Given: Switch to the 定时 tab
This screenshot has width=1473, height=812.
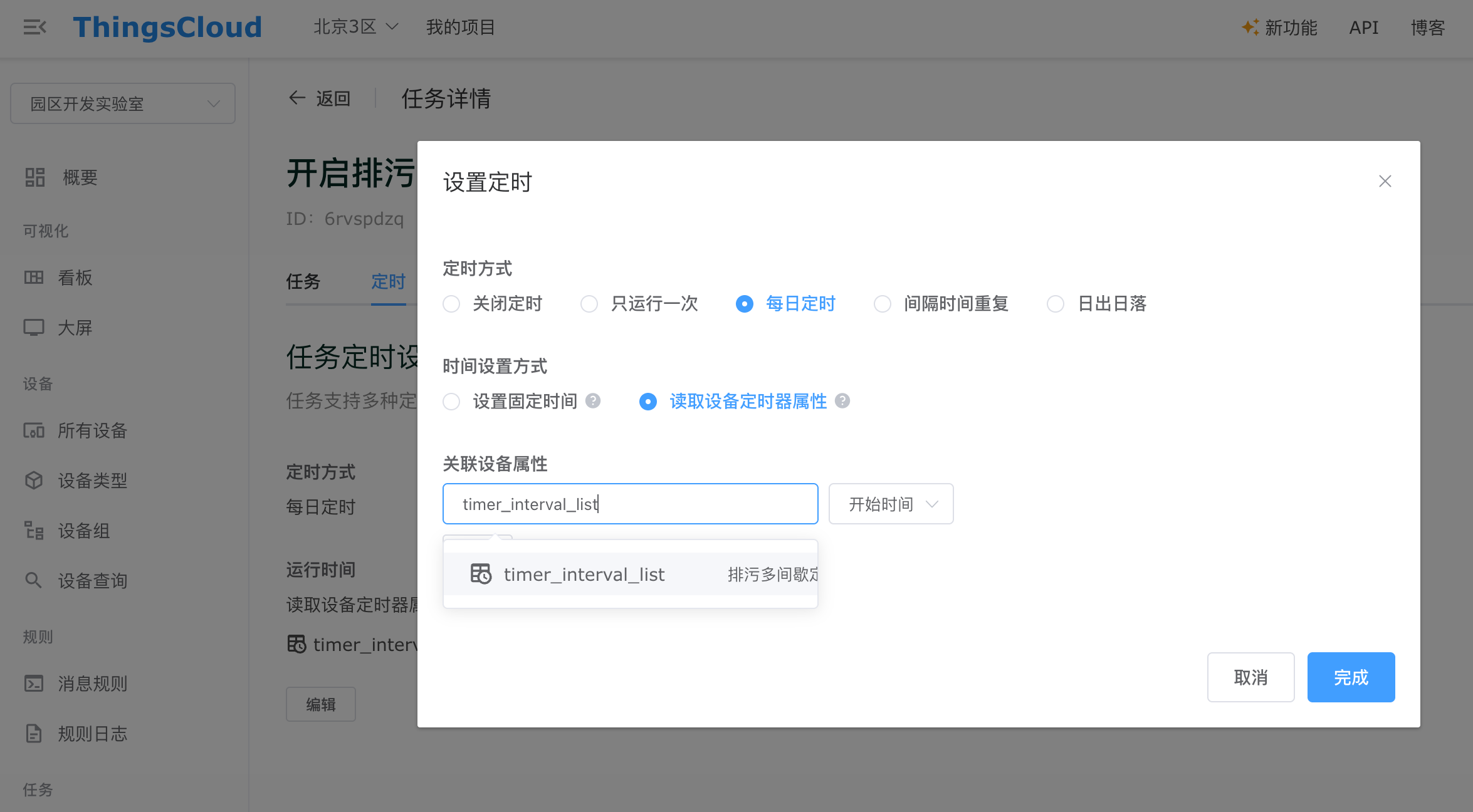Looking at the screenshot, I should point(389,281).
